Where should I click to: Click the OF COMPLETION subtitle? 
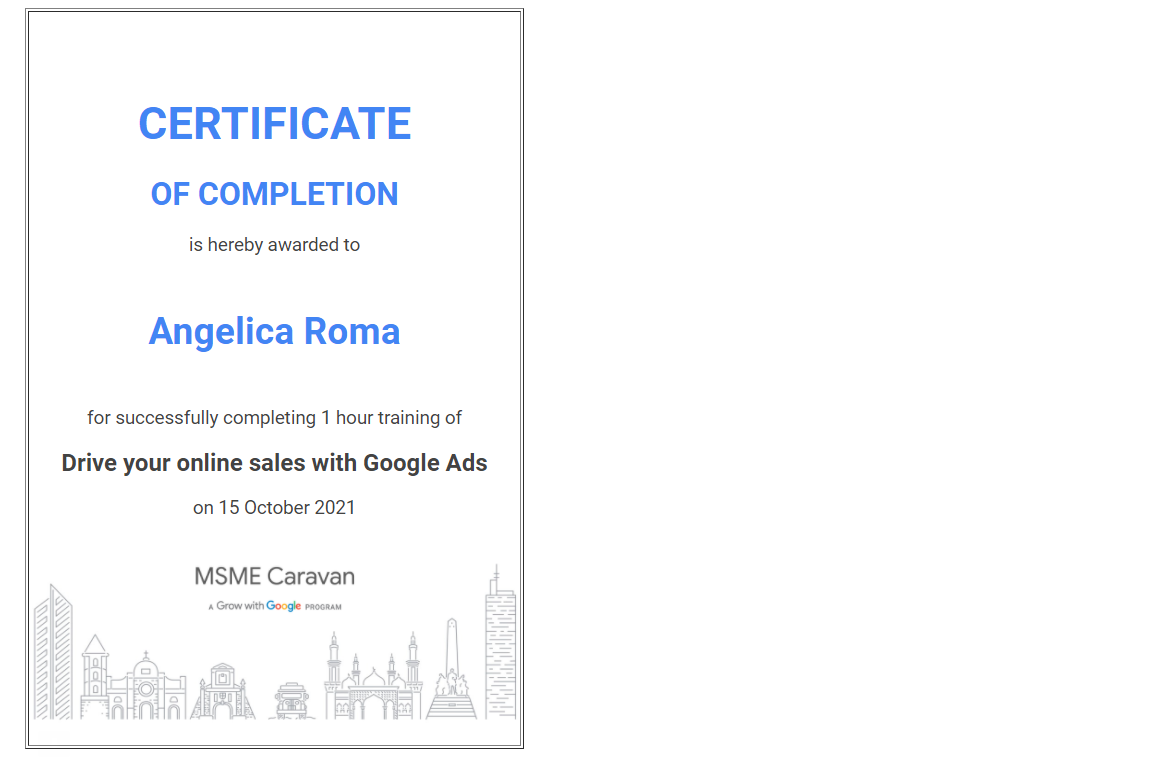coord(274,193)
